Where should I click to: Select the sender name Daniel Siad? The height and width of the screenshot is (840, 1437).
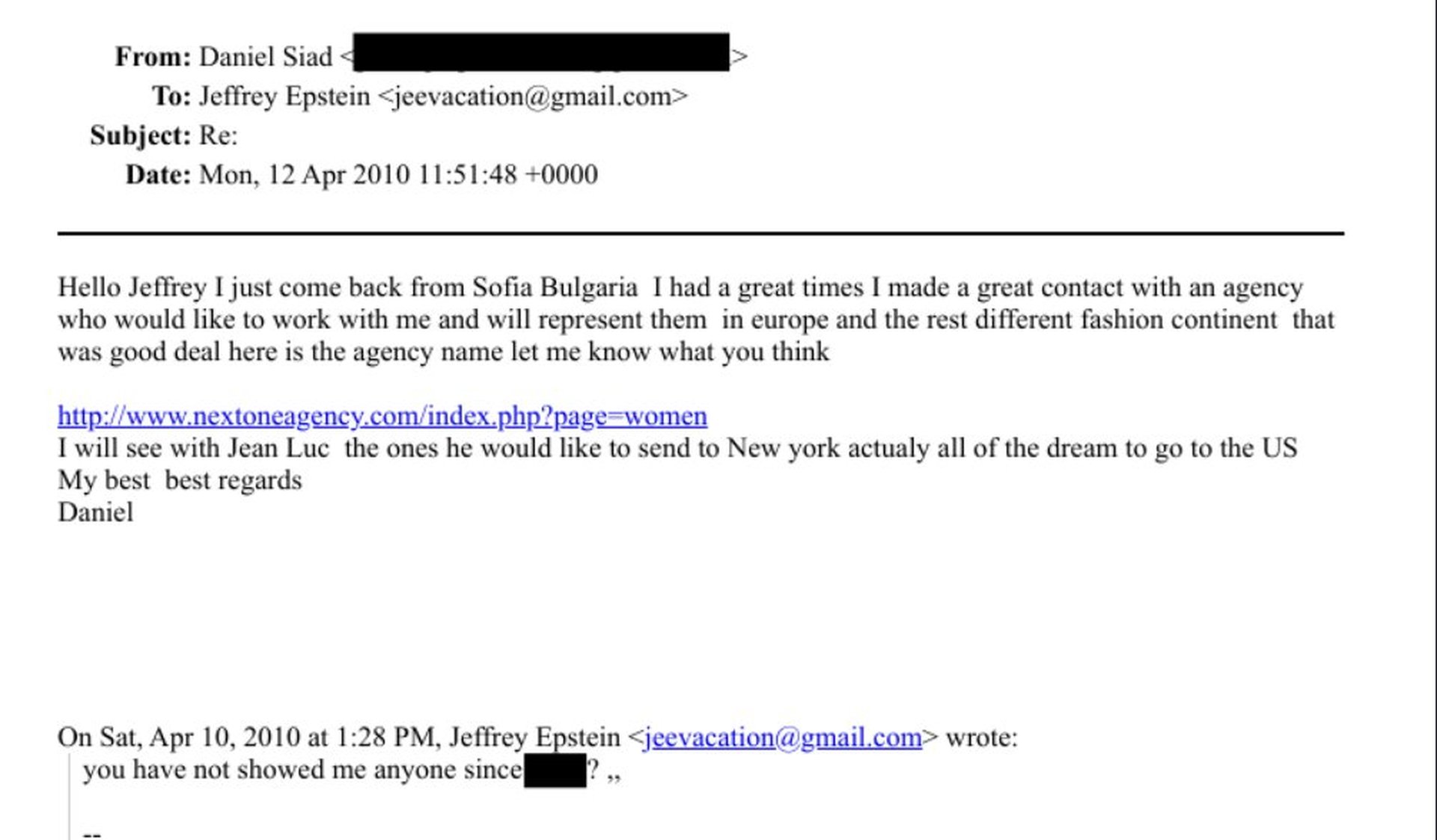click(266, 57)
